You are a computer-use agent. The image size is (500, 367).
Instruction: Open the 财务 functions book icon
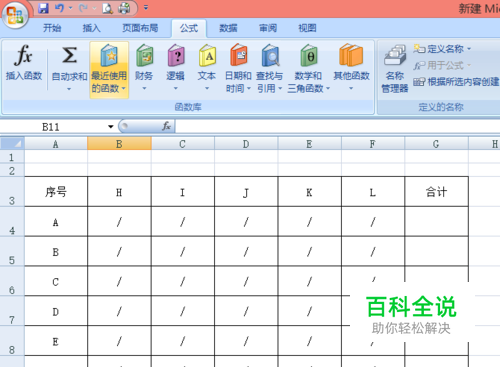(145, 55)
